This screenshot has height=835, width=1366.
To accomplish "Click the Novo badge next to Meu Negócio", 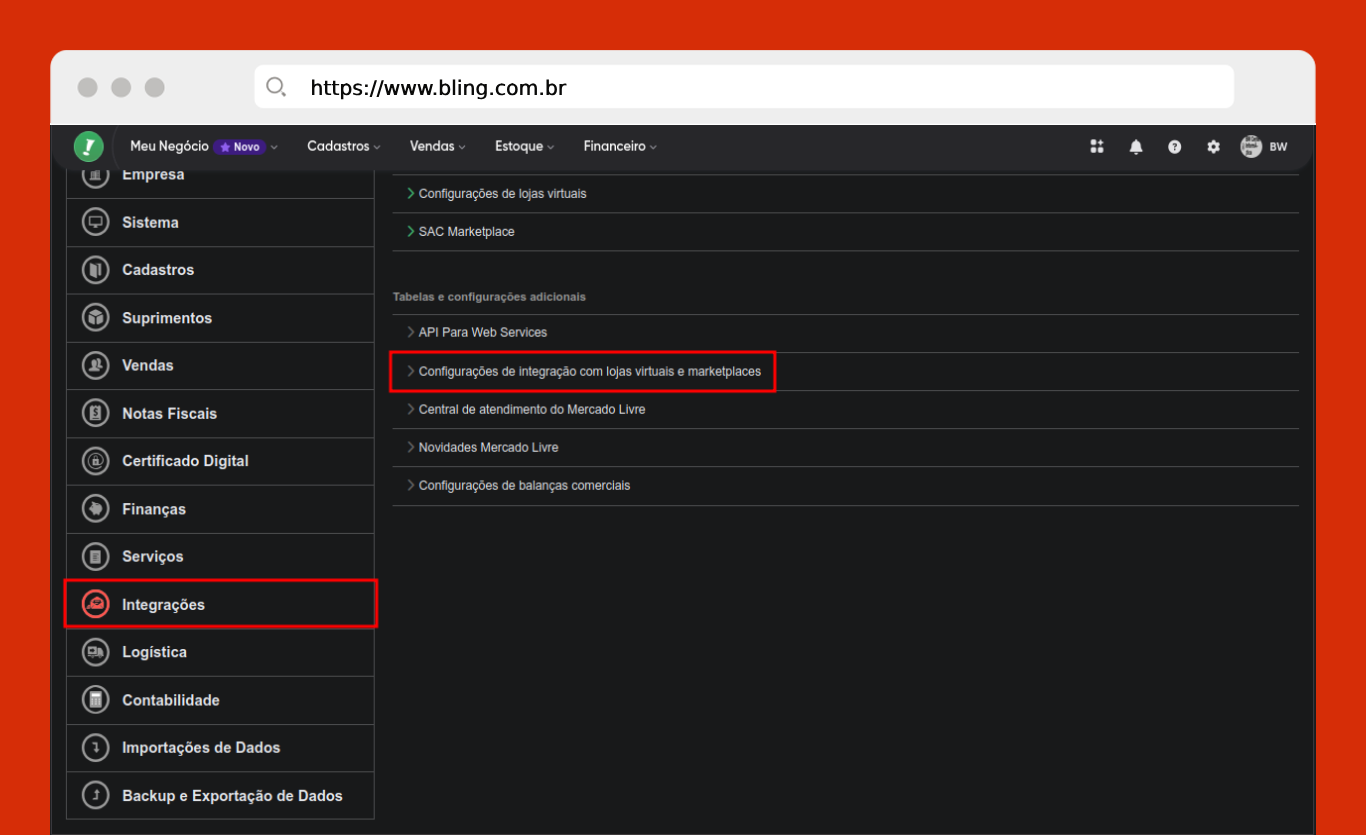I will click(239, 147).
